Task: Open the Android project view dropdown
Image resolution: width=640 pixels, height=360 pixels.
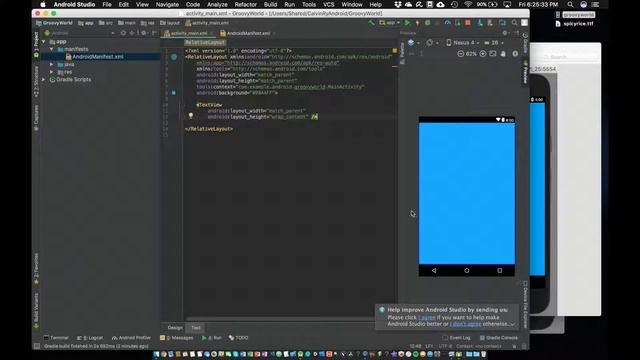Action: [80, 33]
